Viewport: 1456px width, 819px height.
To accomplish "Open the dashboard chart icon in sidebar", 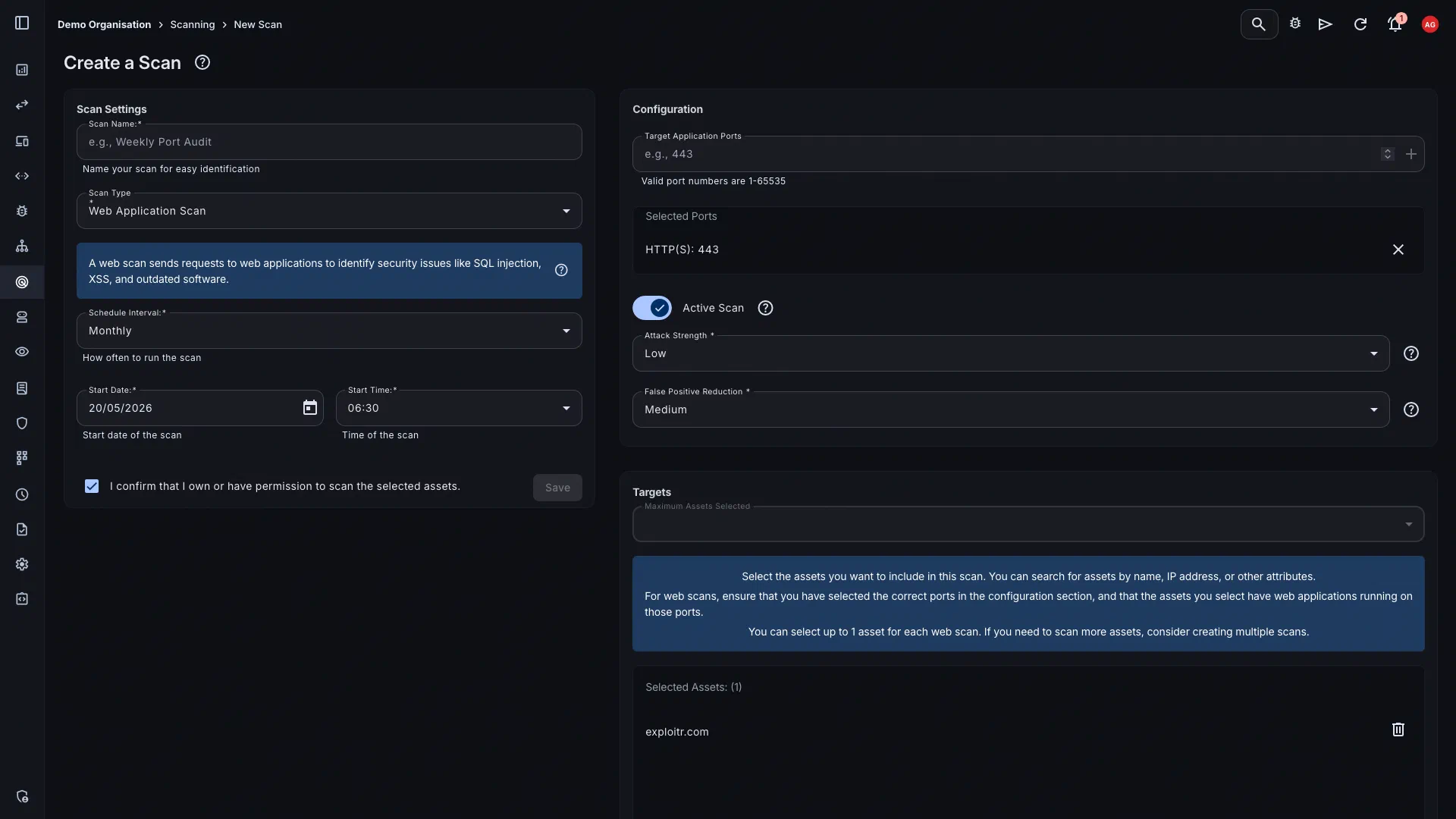I will pyautogui.click(x=22, y=70).
